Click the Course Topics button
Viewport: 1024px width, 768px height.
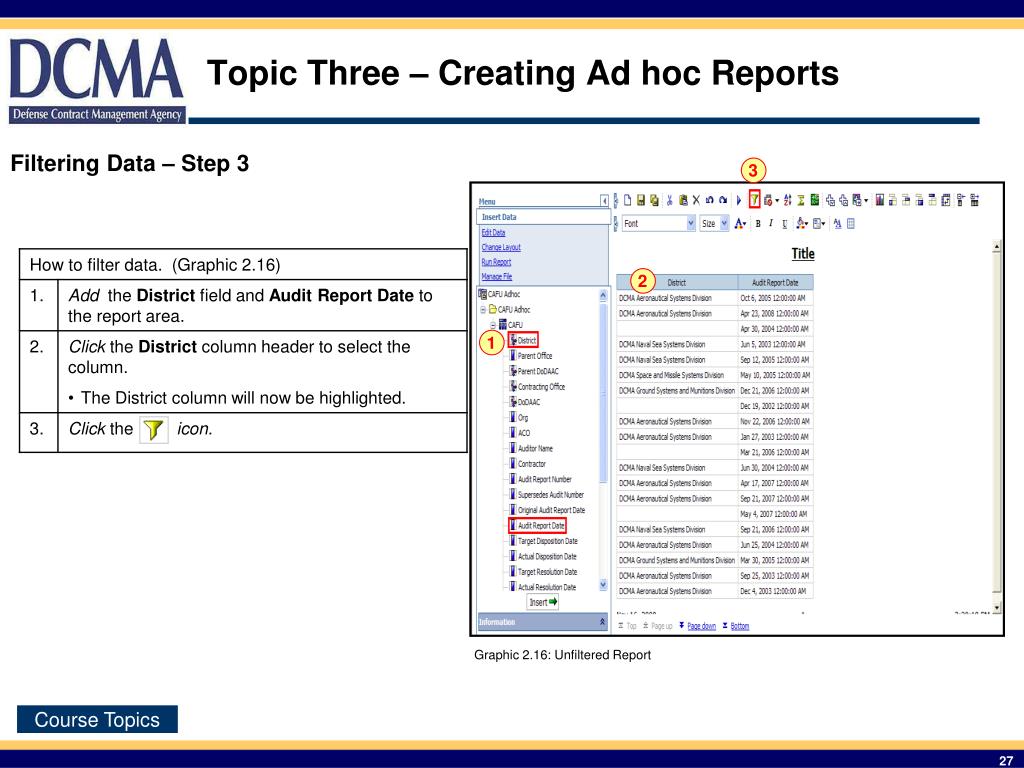[97, 719]
